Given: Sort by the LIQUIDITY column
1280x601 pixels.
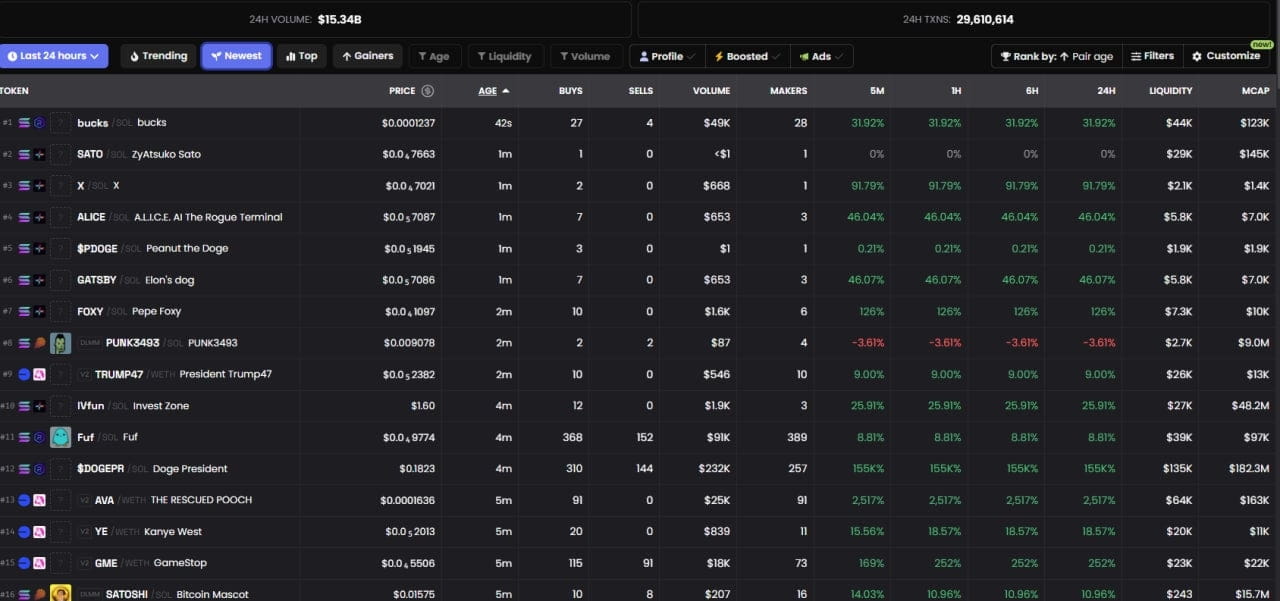Looking at the screenshot, I should [x=1170, y=91].
